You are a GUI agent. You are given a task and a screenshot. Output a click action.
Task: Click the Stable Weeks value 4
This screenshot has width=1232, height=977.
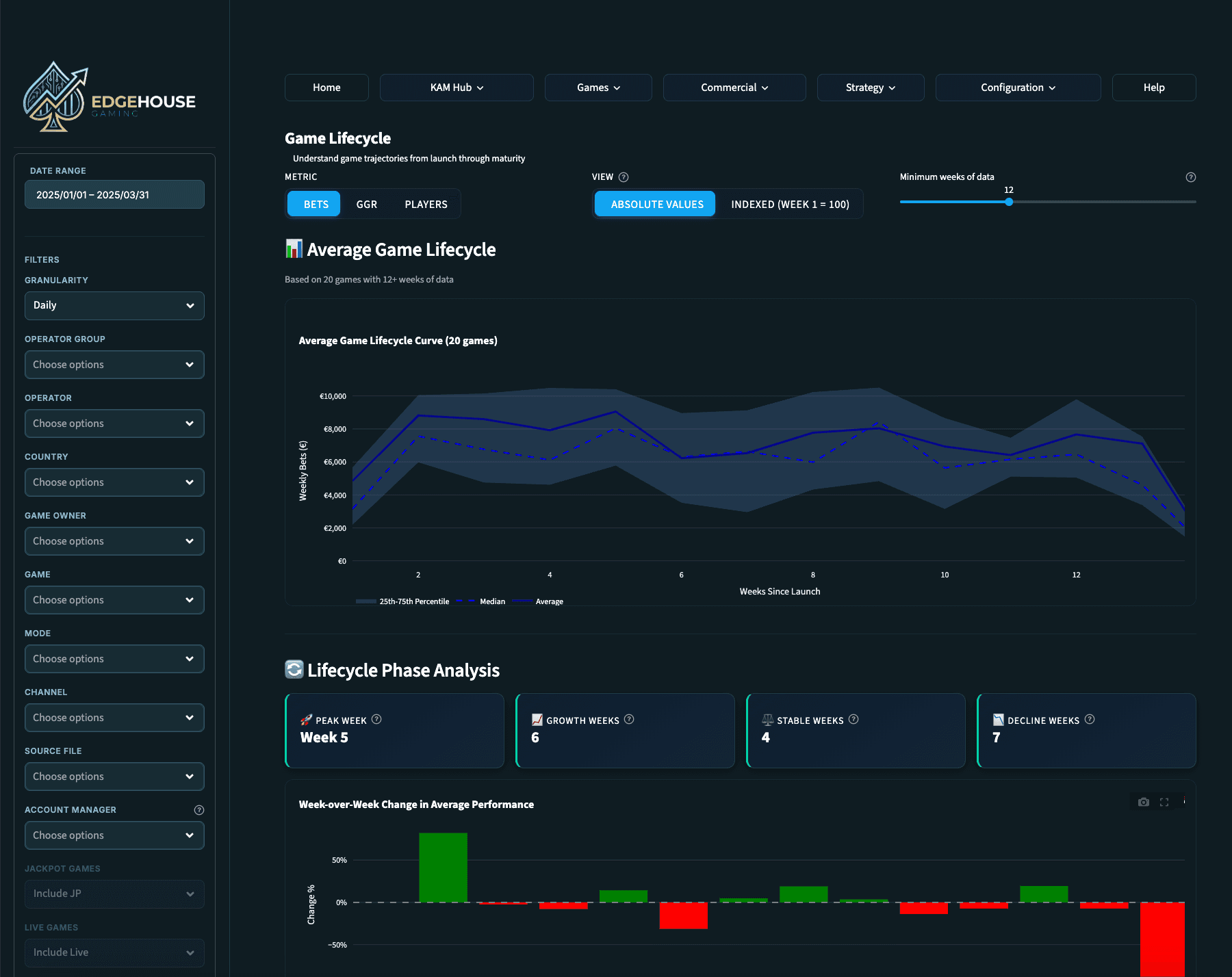pyautogui.click(x=766, y=738)
